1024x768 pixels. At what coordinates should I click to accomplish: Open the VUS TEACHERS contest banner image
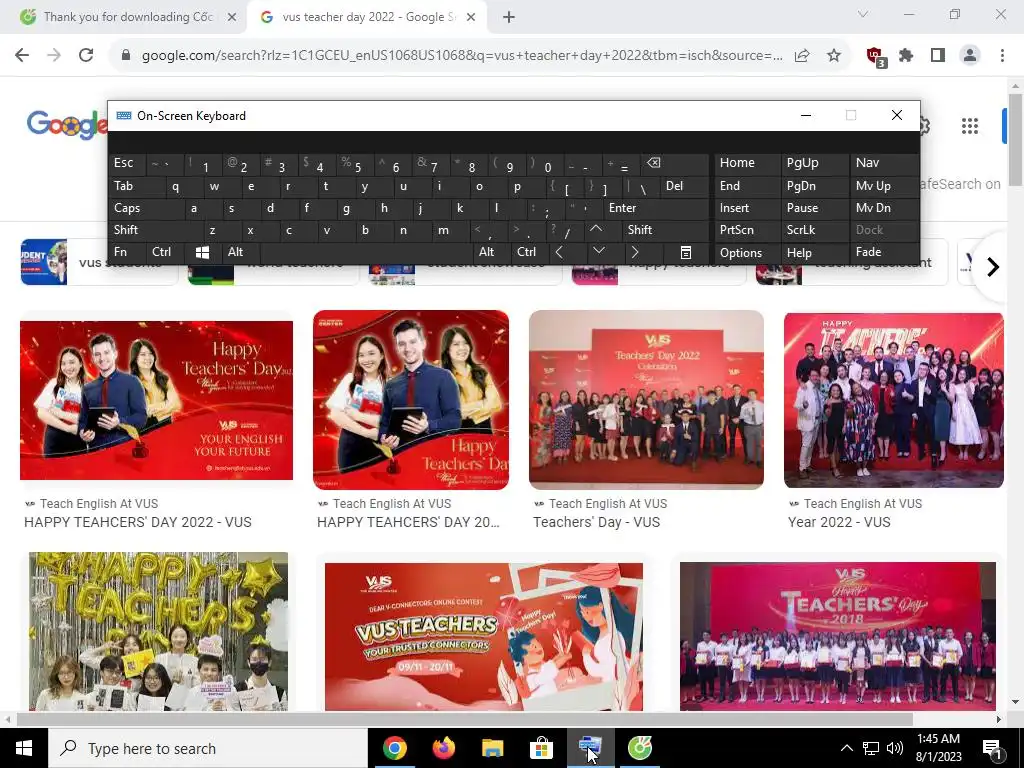pos(484,637)
